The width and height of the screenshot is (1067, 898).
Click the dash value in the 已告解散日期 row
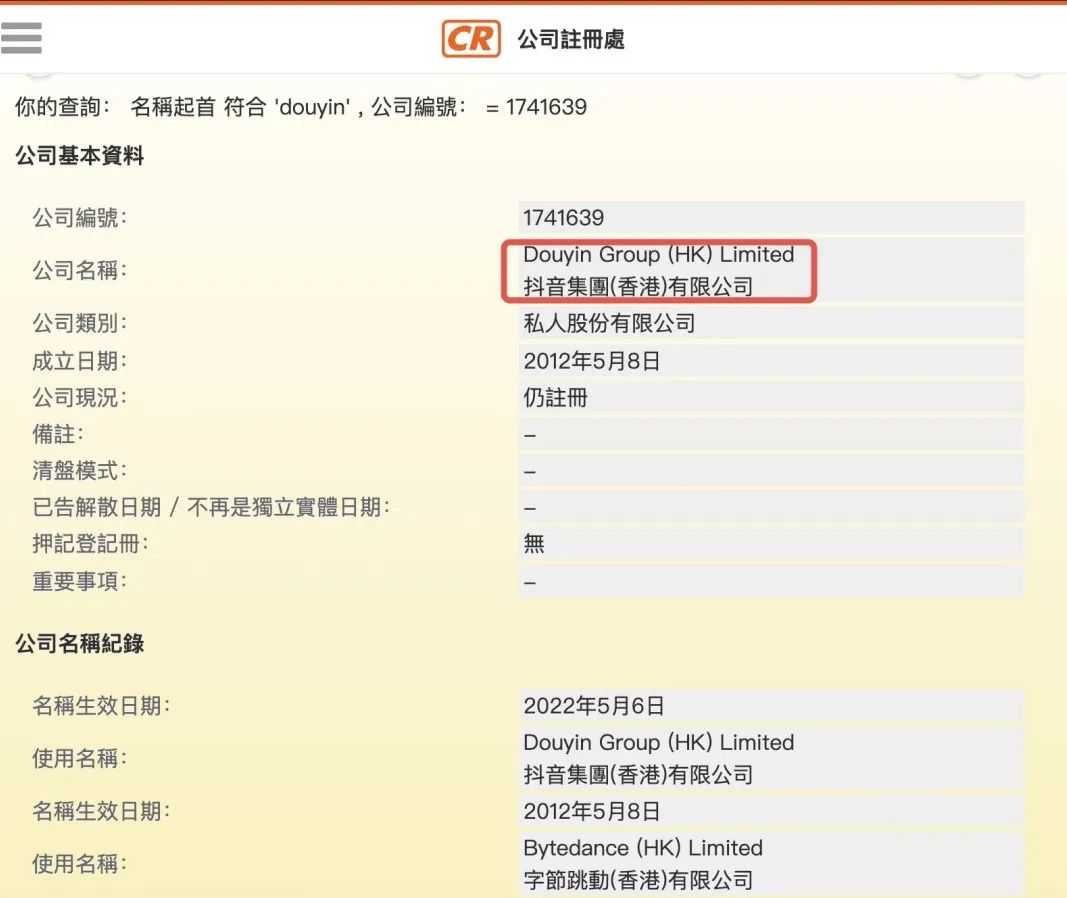(530, 509)
